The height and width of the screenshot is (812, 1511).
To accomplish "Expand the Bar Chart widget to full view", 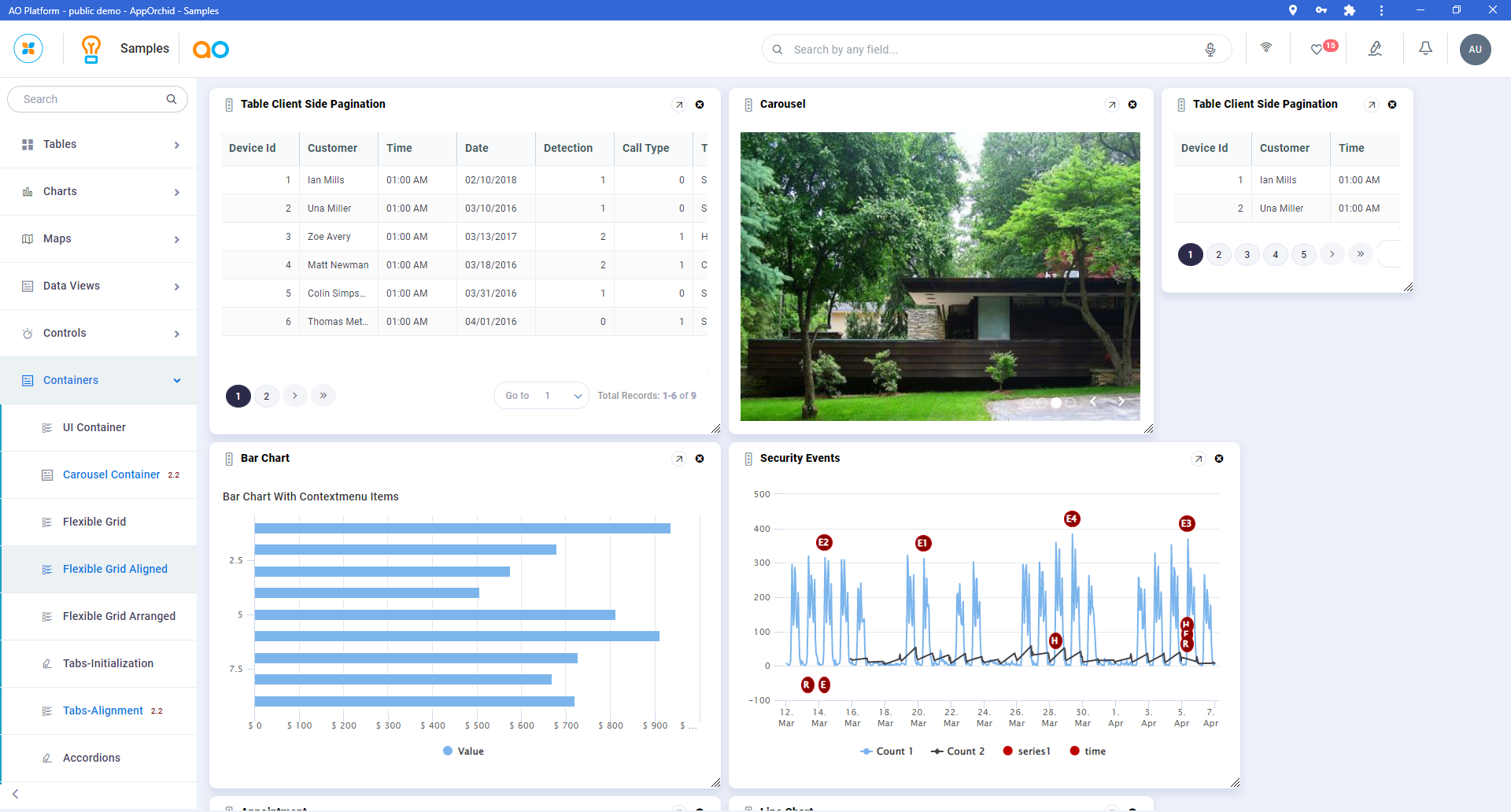I will (x=679, y=459).
